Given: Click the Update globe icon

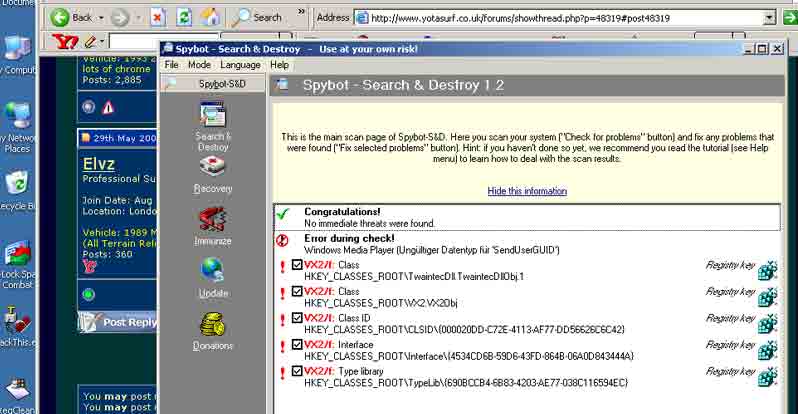Looking at the screenshot, I should click(x=213, y=274).
